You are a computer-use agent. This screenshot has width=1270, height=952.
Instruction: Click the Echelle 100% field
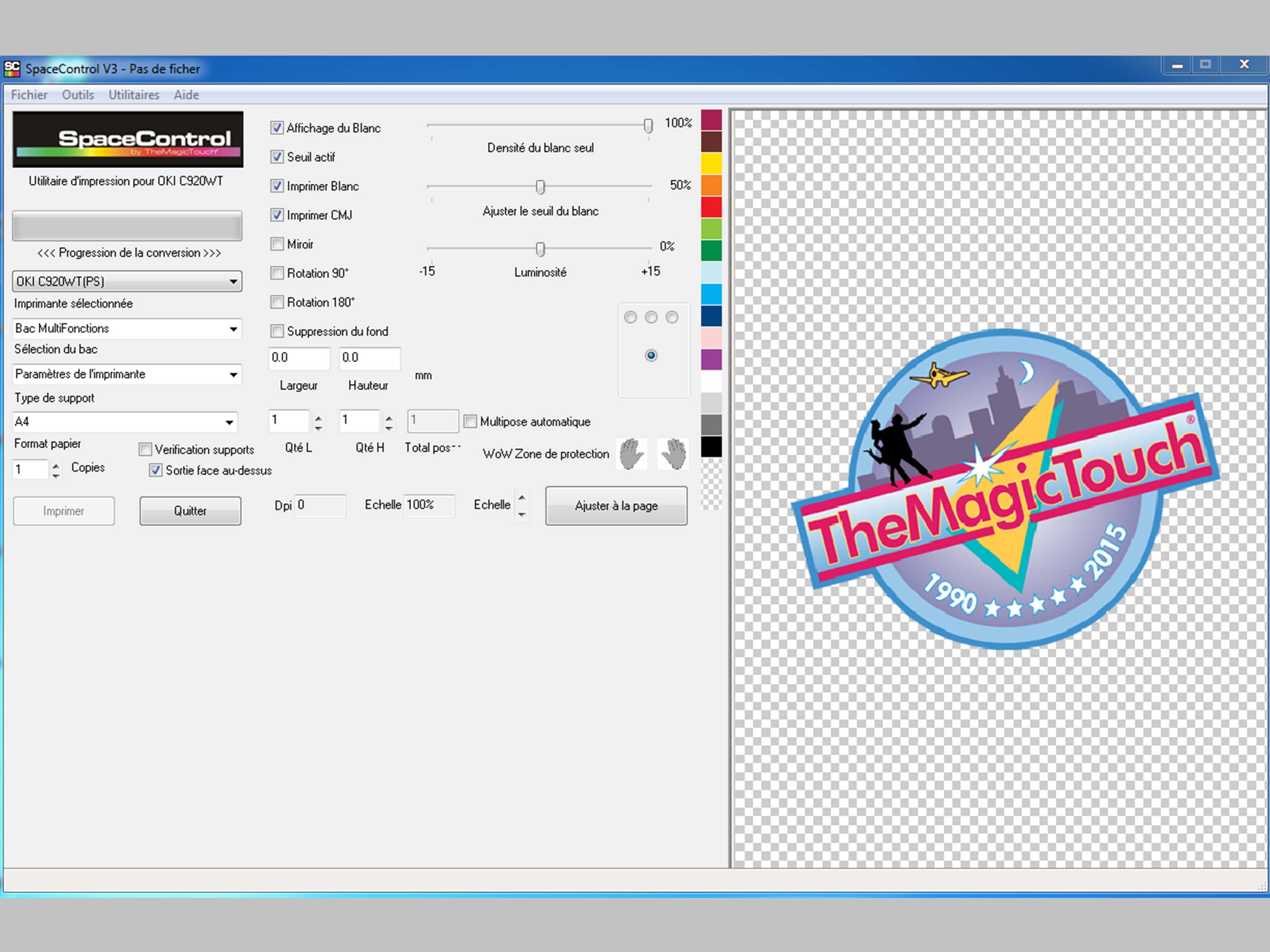point(429,506)
